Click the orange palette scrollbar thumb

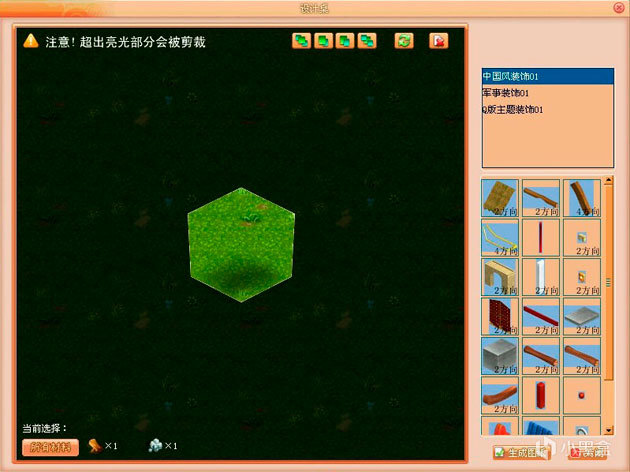click(608, 282)
